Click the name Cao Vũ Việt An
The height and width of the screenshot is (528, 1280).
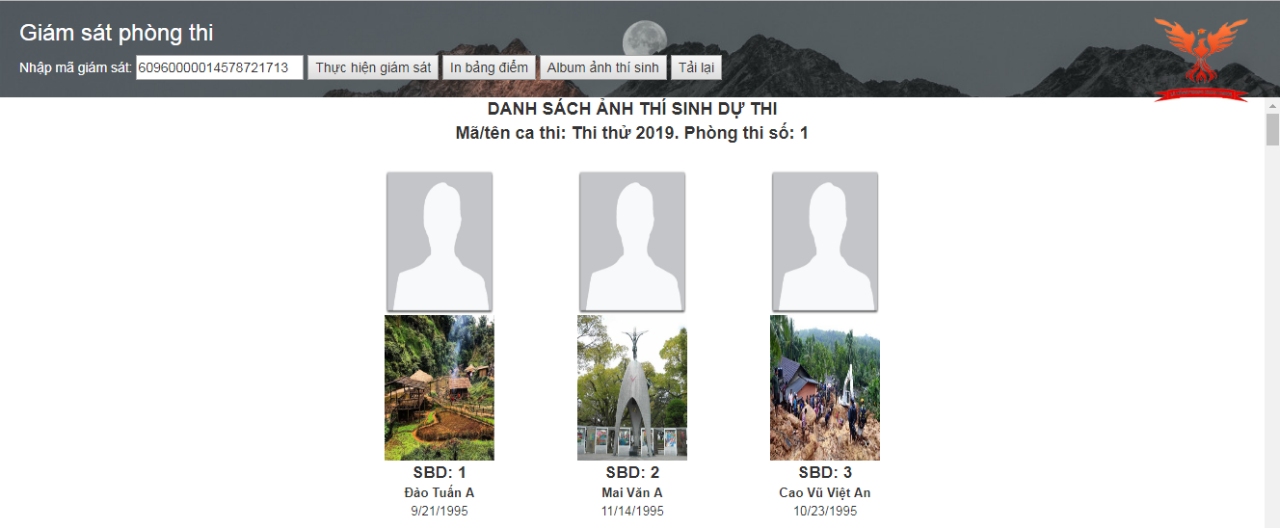click(x=825, y=493)
